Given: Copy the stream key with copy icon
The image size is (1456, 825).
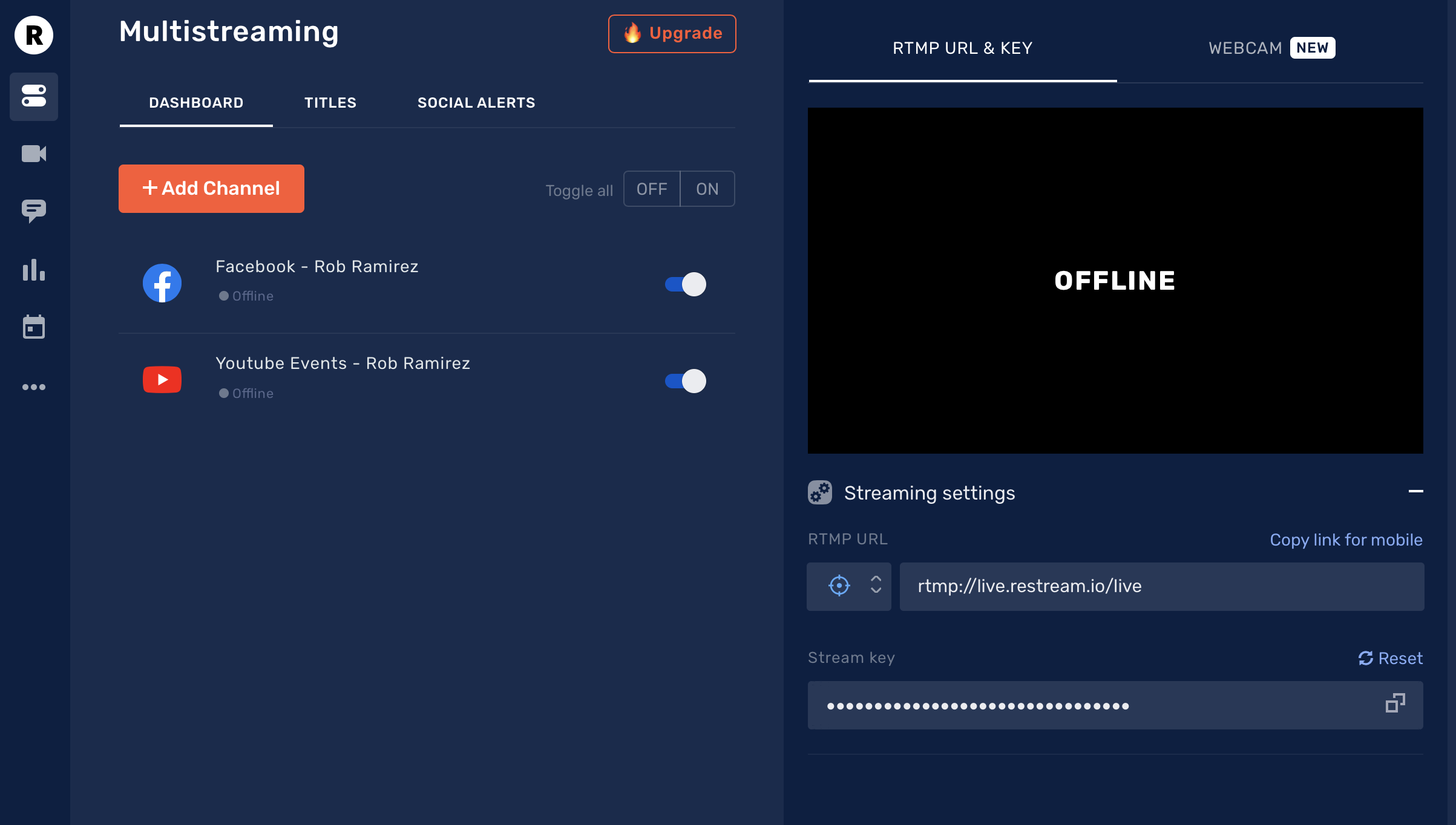Looking at the screenshot, I should 1395,703.
